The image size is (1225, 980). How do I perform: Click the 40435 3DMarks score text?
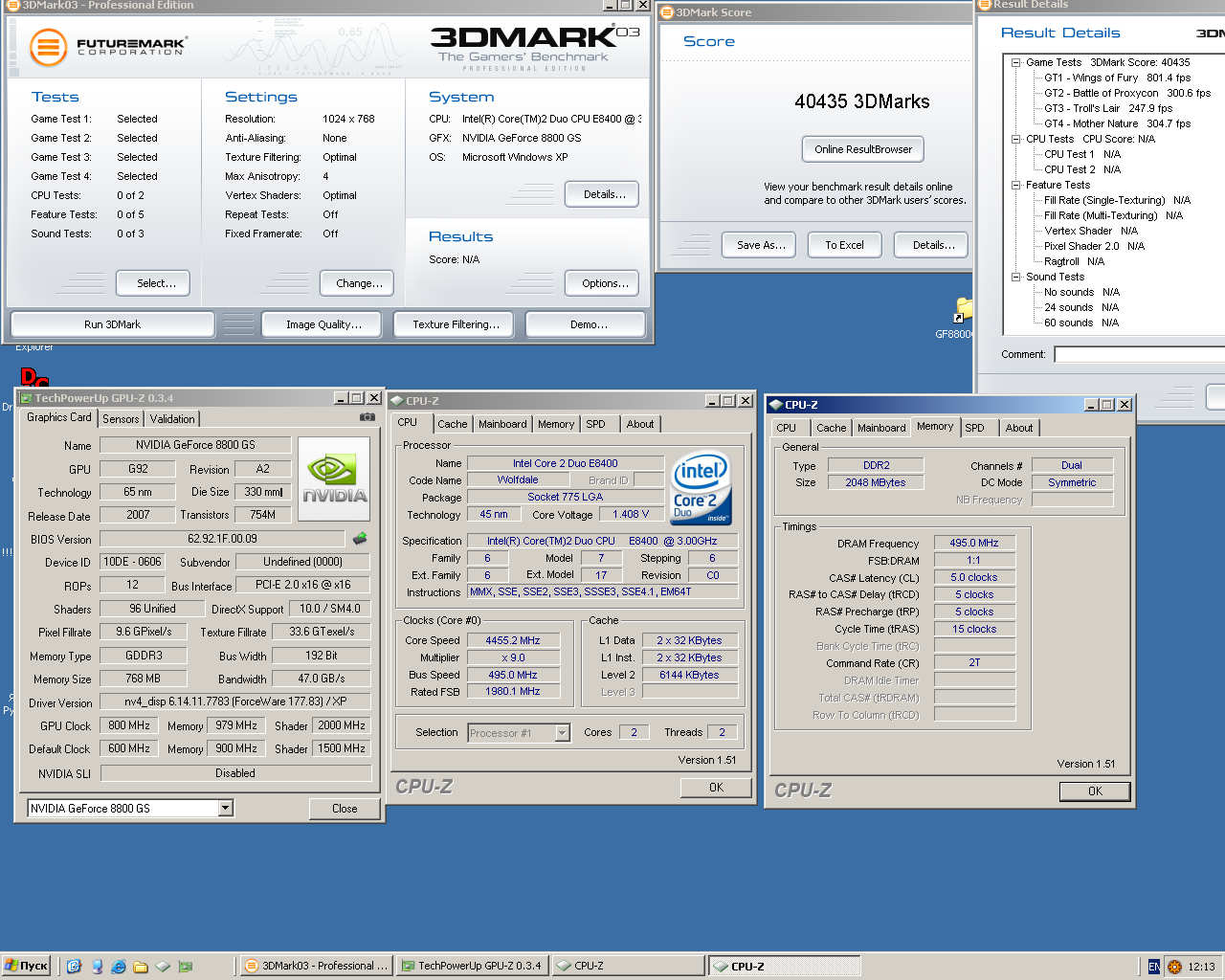[x=861, y=101]
